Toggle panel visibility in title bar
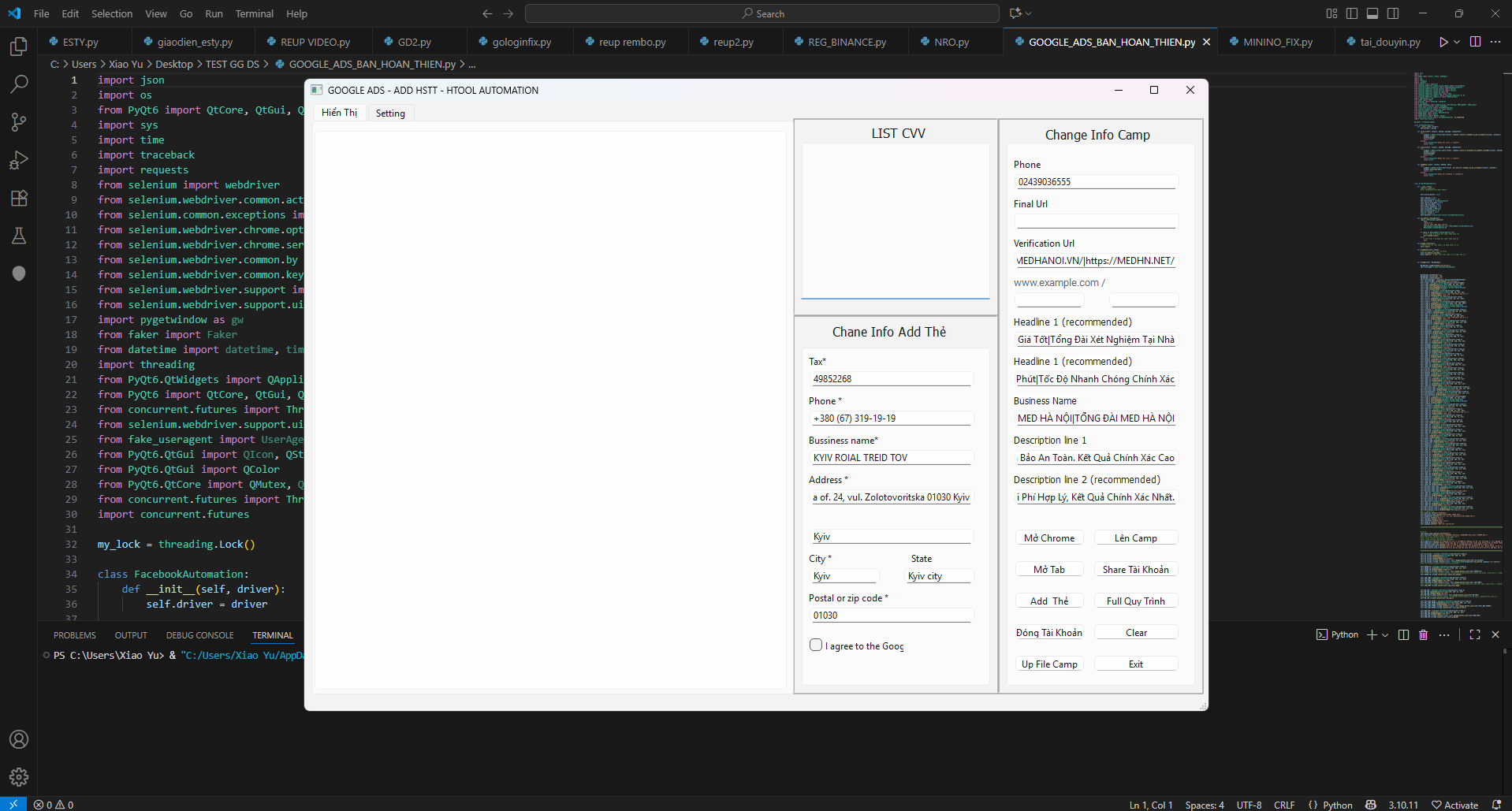 click(x=1372, y=13)
